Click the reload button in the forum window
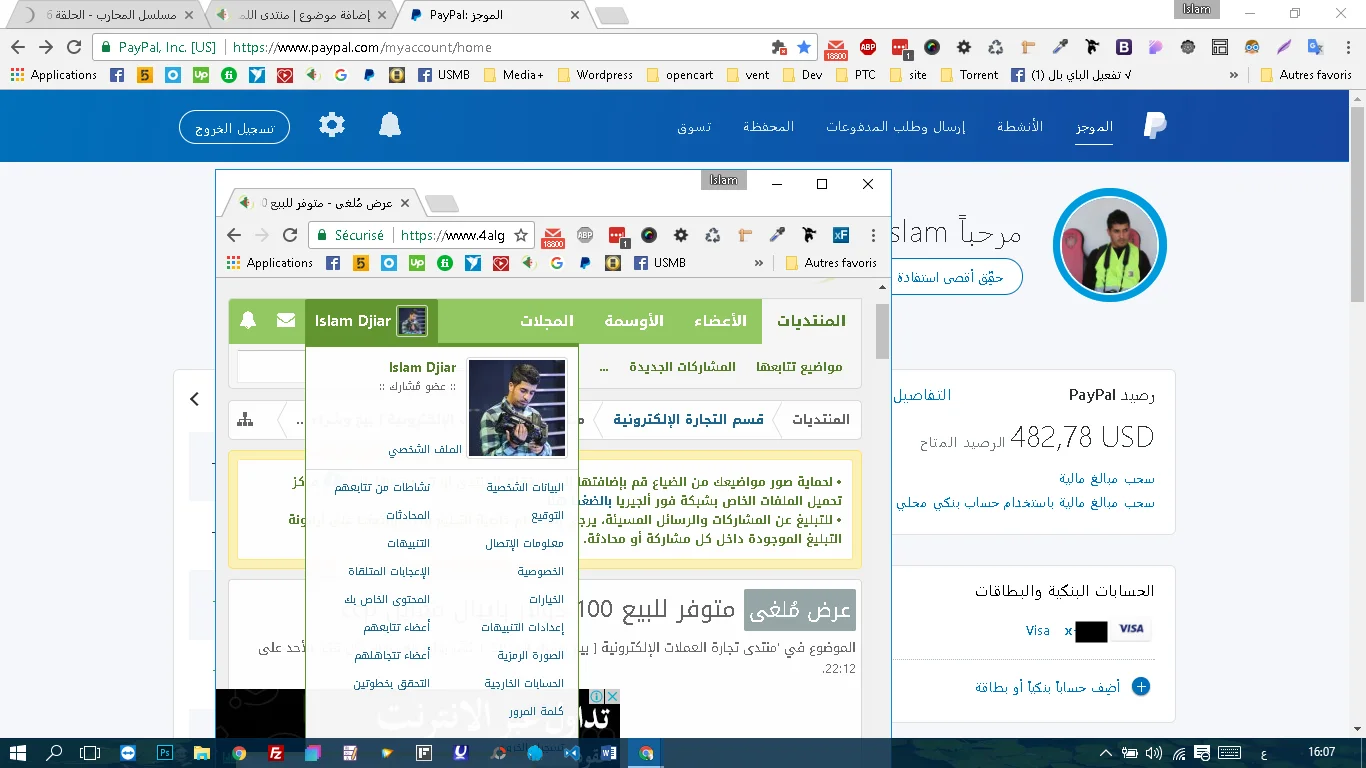The height and width of the screenshot is (768, 1366). 290,235
